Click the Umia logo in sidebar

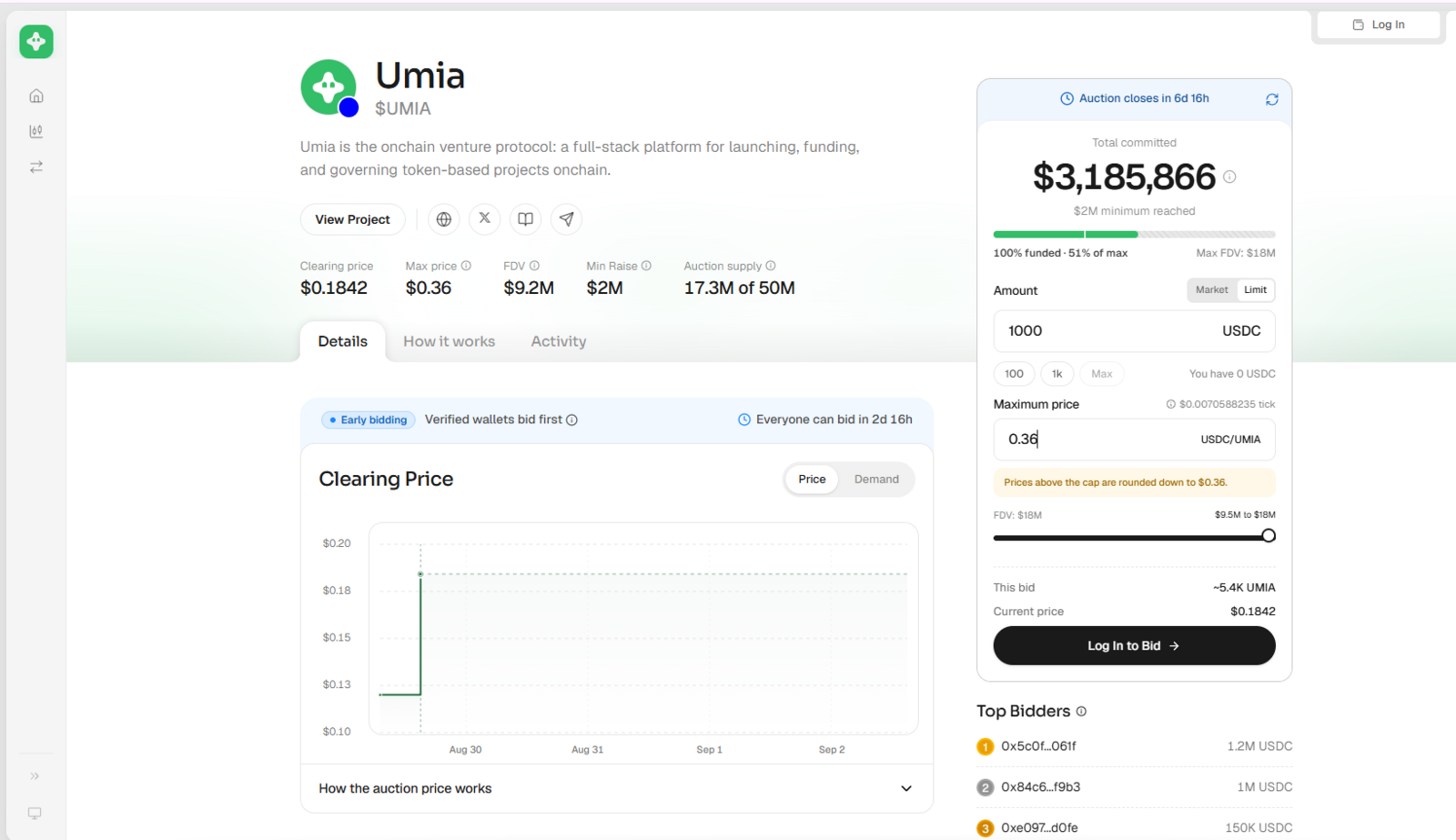[x=36, y=42]
